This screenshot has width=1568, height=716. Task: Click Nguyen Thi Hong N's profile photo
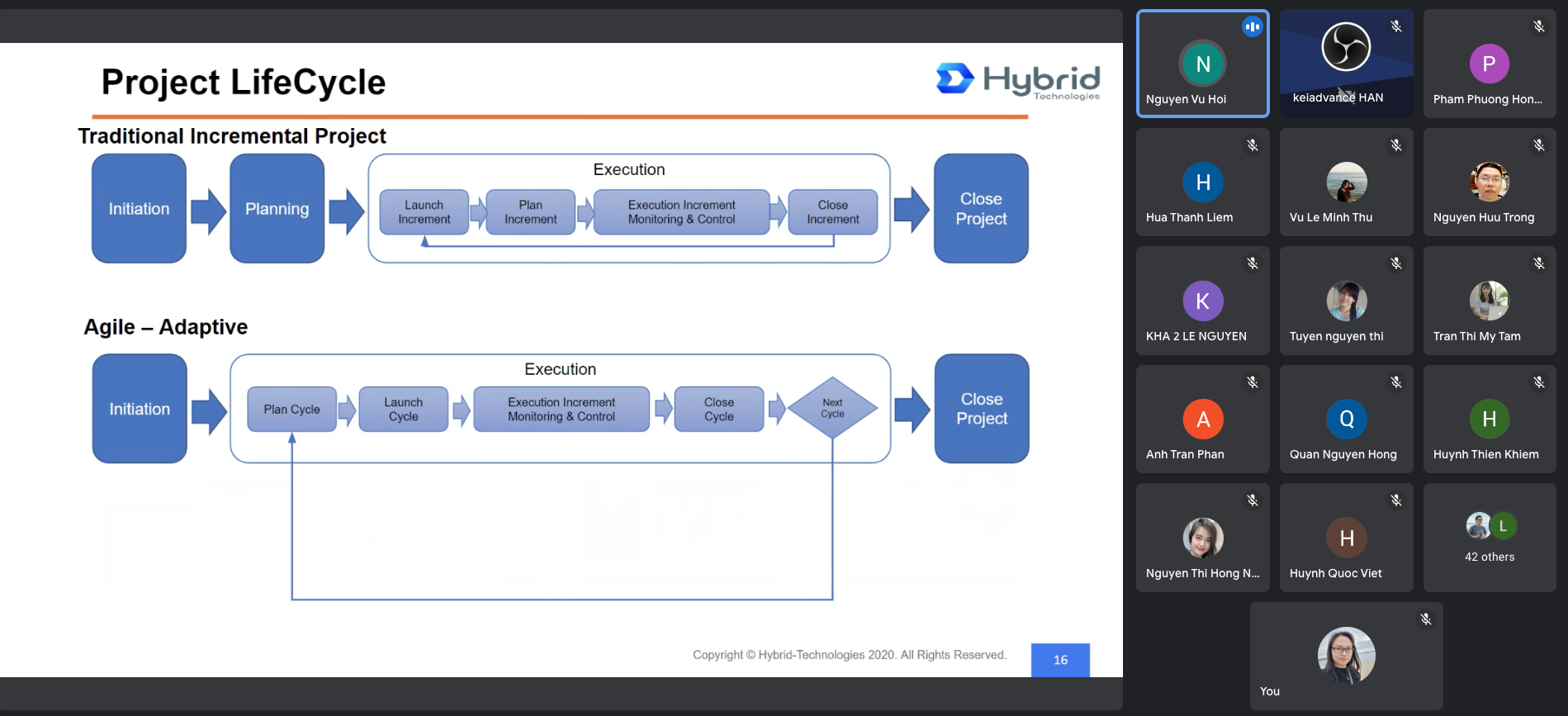[1203, 538]
